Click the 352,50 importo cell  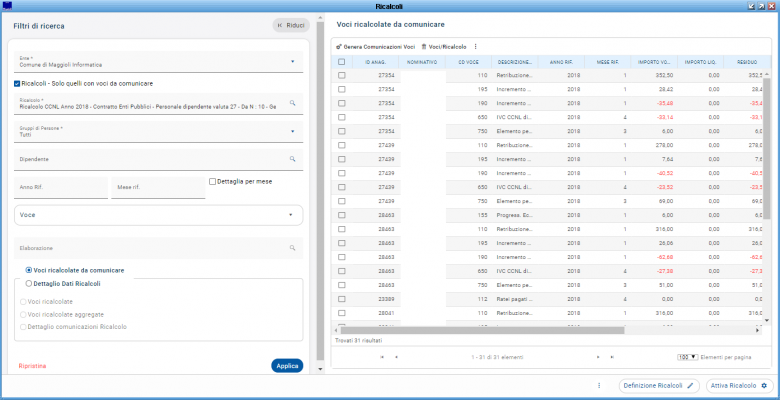click(x=654, y=76)
